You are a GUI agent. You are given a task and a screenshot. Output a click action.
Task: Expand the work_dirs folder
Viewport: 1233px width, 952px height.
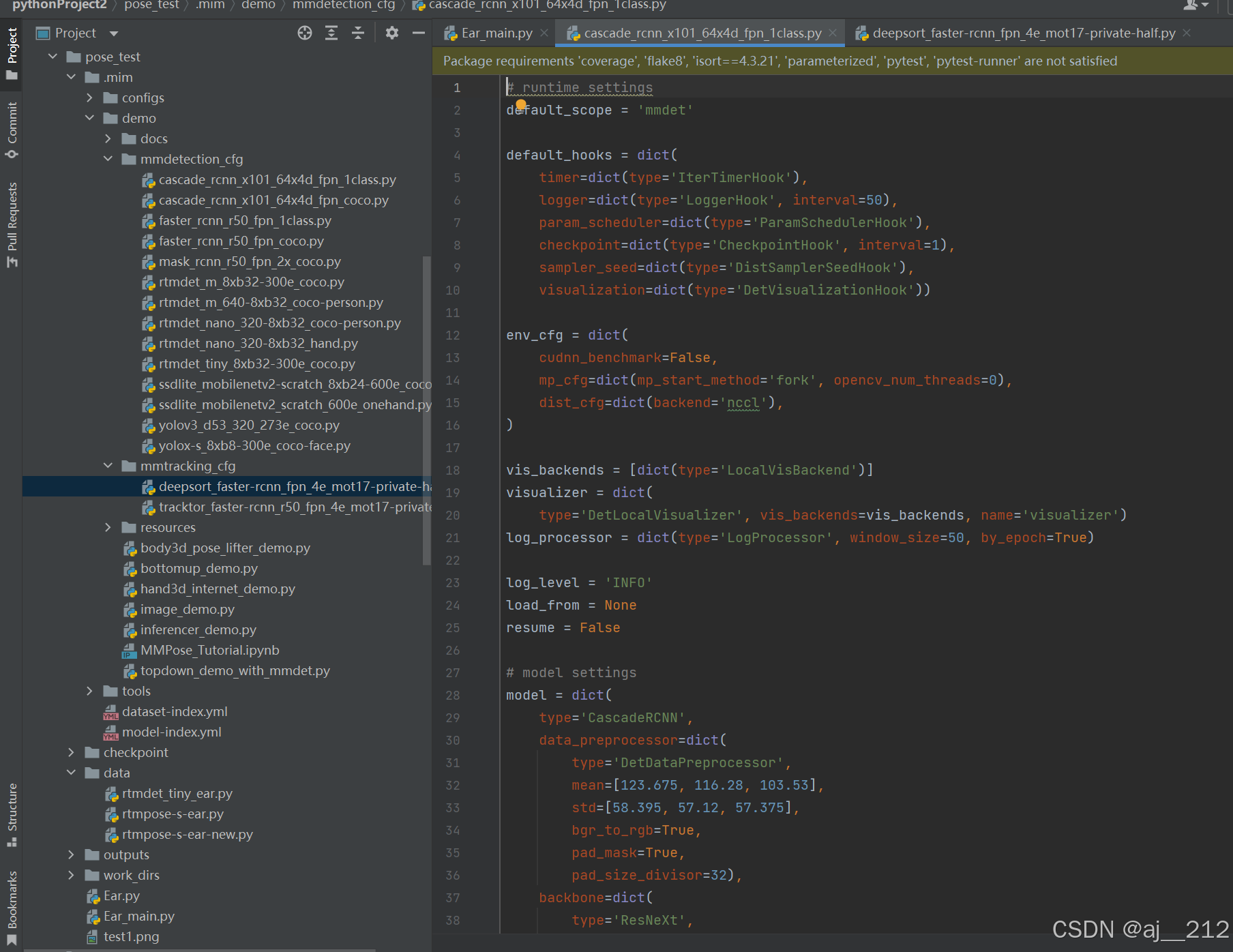click(71, 875)
